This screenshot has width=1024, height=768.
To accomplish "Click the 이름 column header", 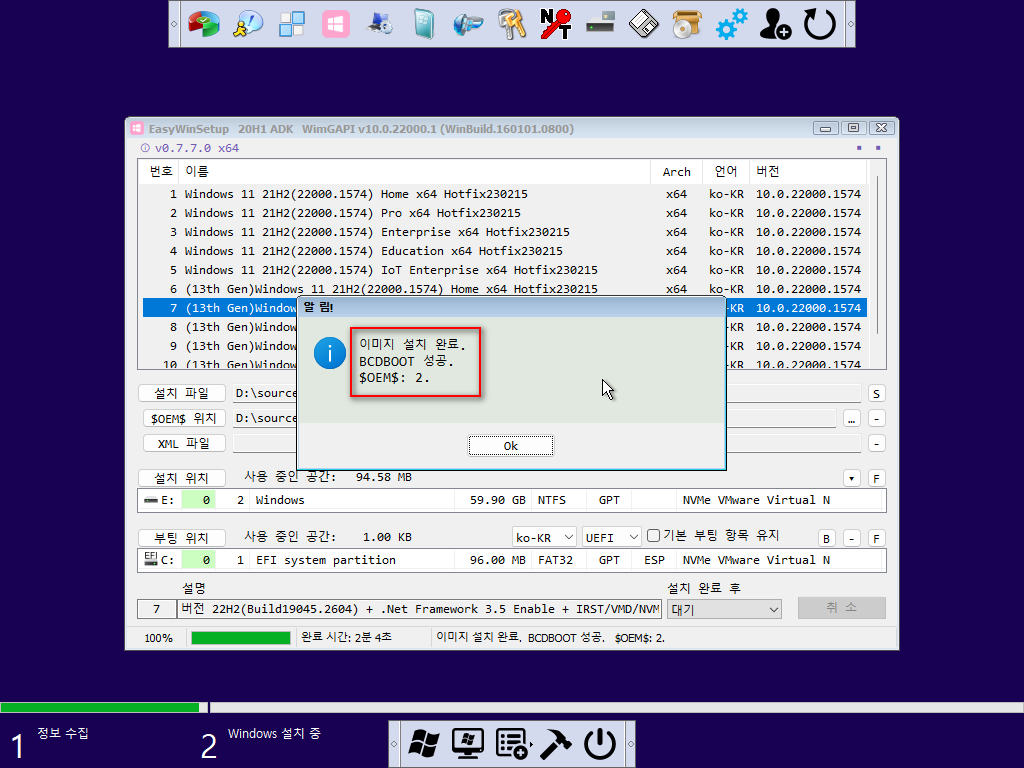I will 415,171.
